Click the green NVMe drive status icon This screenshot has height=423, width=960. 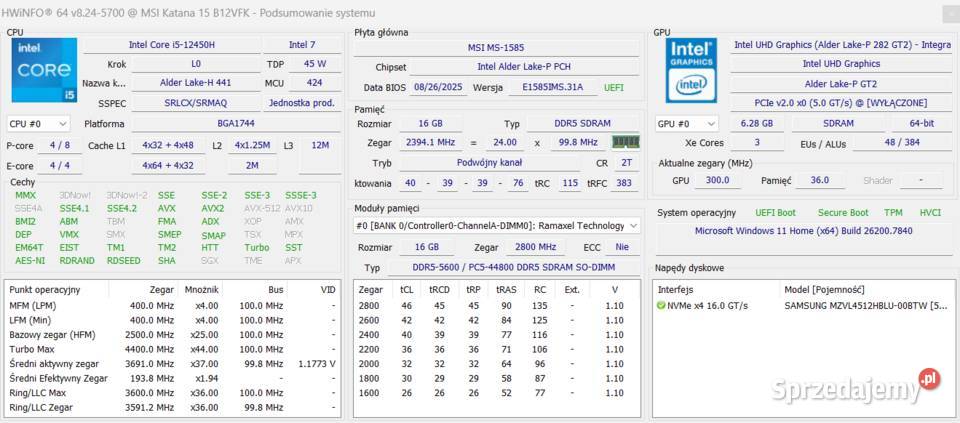coord(661,305)
